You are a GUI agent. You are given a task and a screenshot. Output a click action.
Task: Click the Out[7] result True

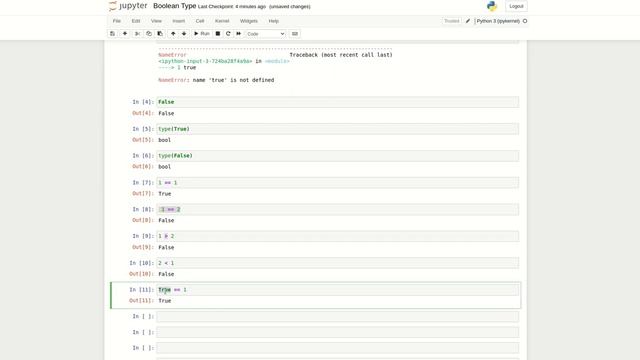[x=164, y=194]
